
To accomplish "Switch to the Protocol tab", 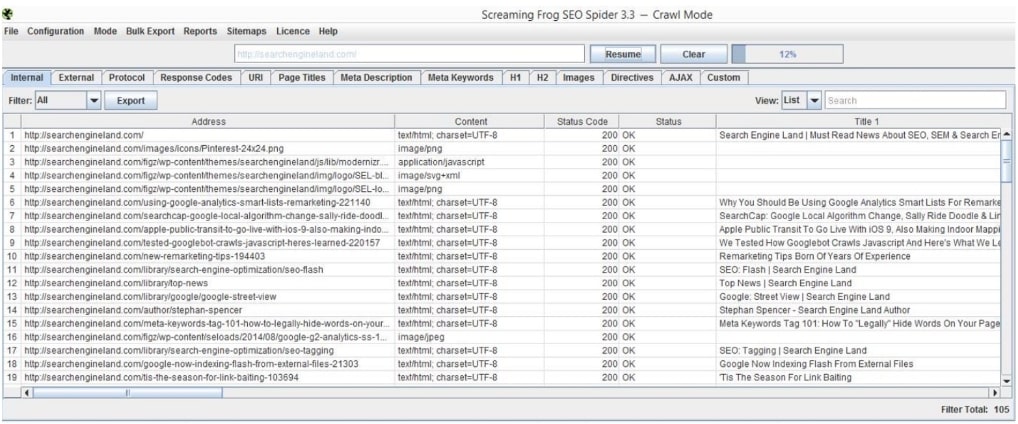I will (x=127, y=77).
